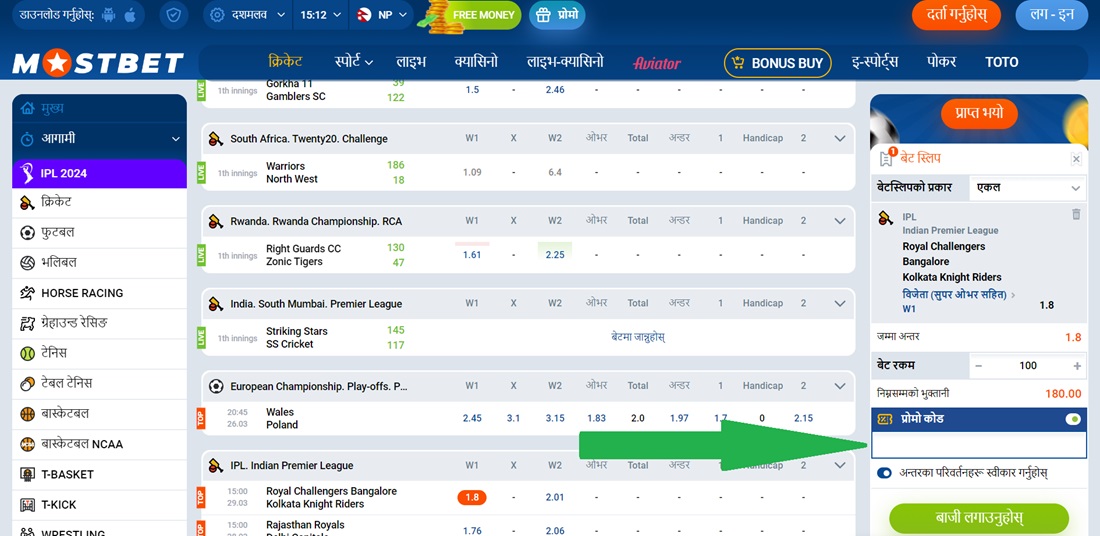Viewport: 1100px width, 536px height.
Task: Click cricket icon in South Africa Twenty20 header
Action: (x=216, y=139)
